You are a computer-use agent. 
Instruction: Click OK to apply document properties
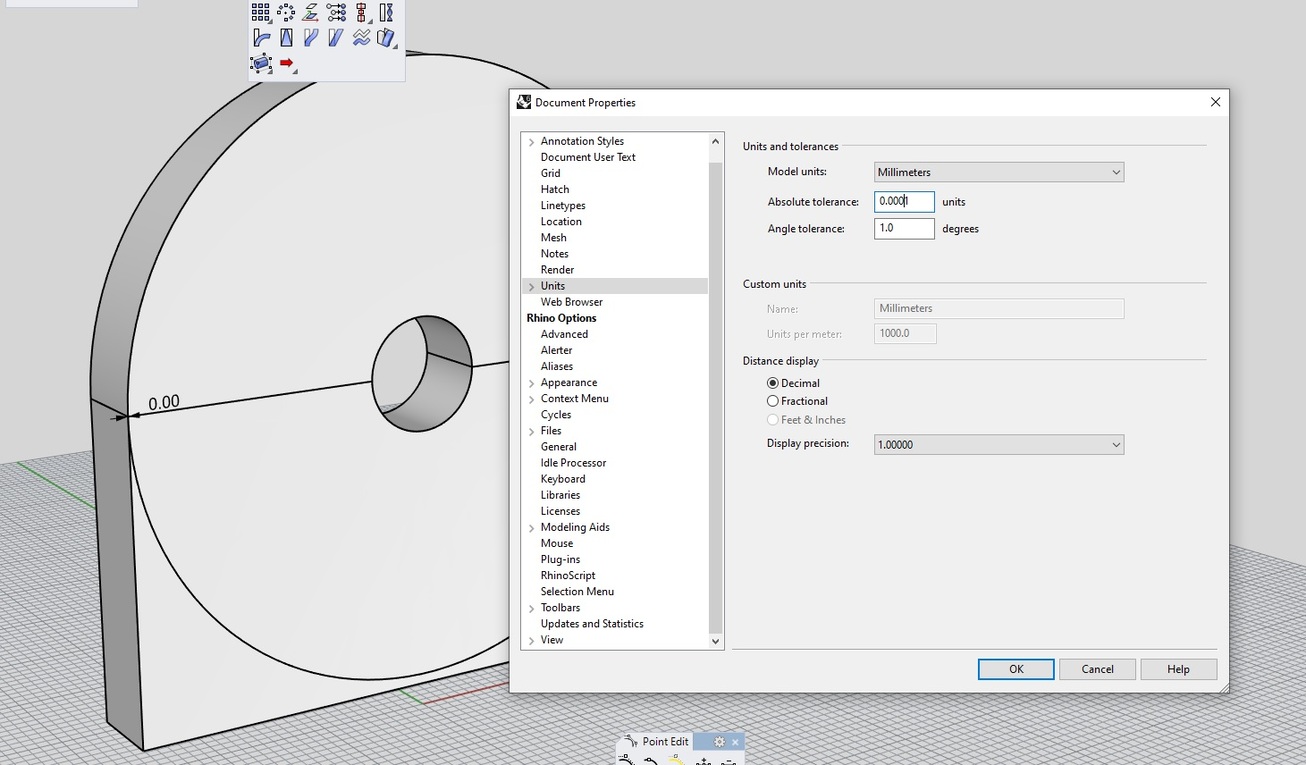coord(1015,669)
